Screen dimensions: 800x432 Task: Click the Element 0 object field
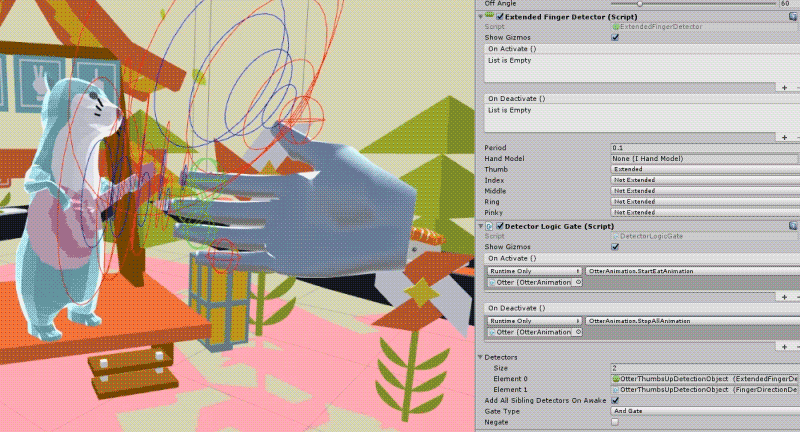coord(705,379)
